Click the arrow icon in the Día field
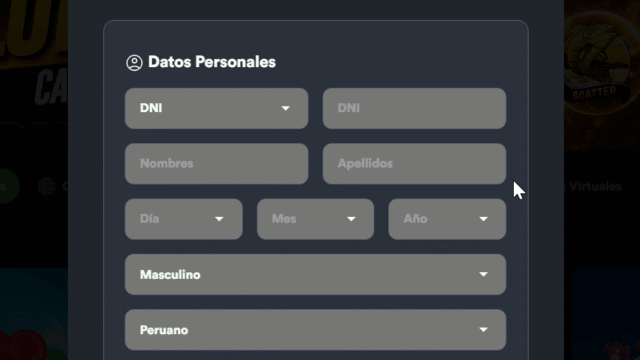 (219, 219)
